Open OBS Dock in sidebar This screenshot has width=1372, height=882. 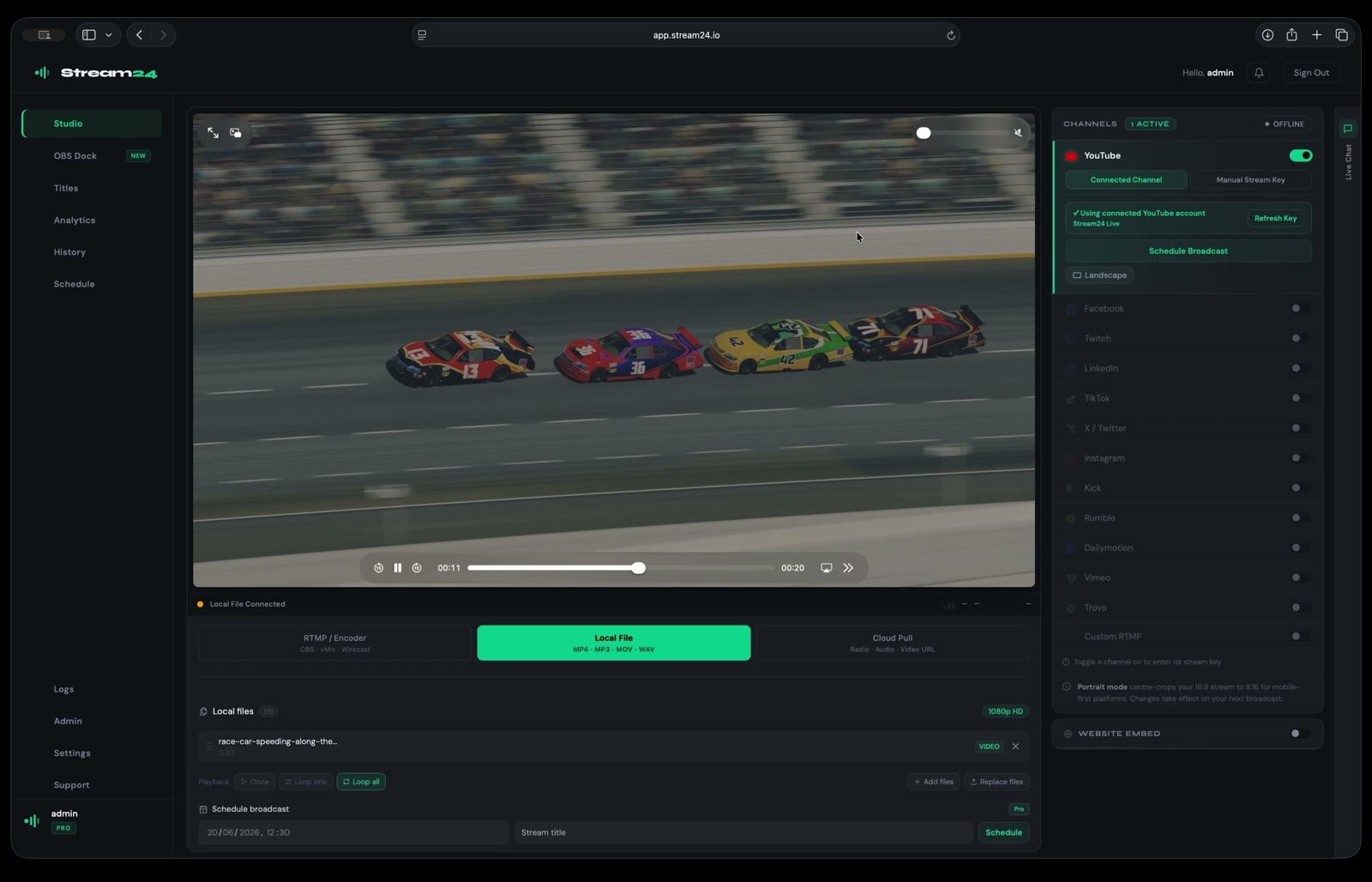[92, 156]
